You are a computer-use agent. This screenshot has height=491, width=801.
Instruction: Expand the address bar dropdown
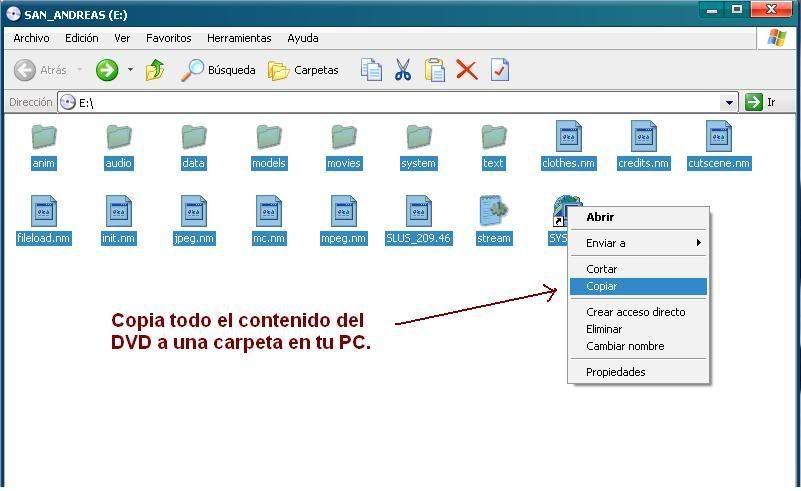729,103
